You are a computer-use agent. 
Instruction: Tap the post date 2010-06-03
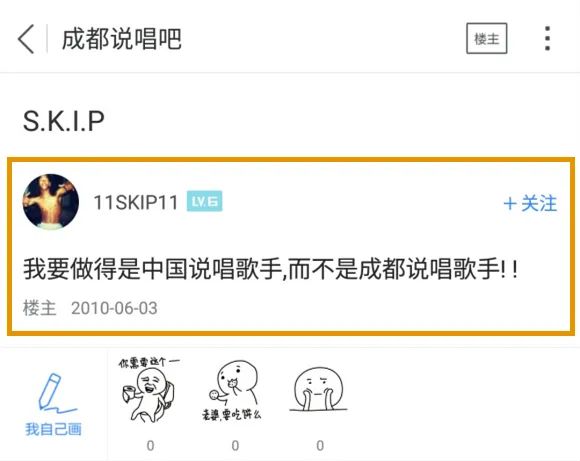114,308
